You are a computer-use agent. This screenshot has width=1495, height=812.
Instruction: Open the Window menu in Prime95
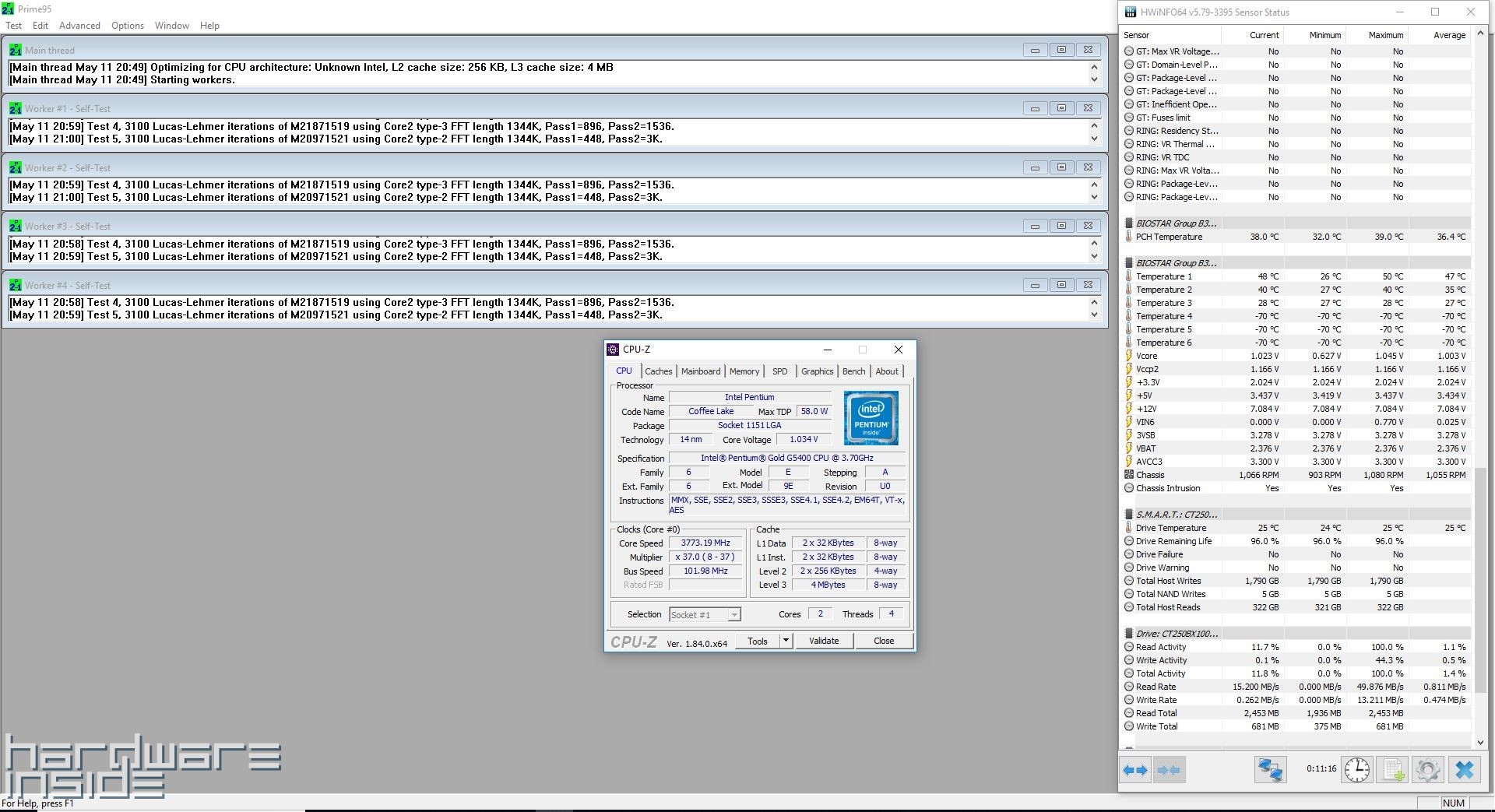[172, 26]
